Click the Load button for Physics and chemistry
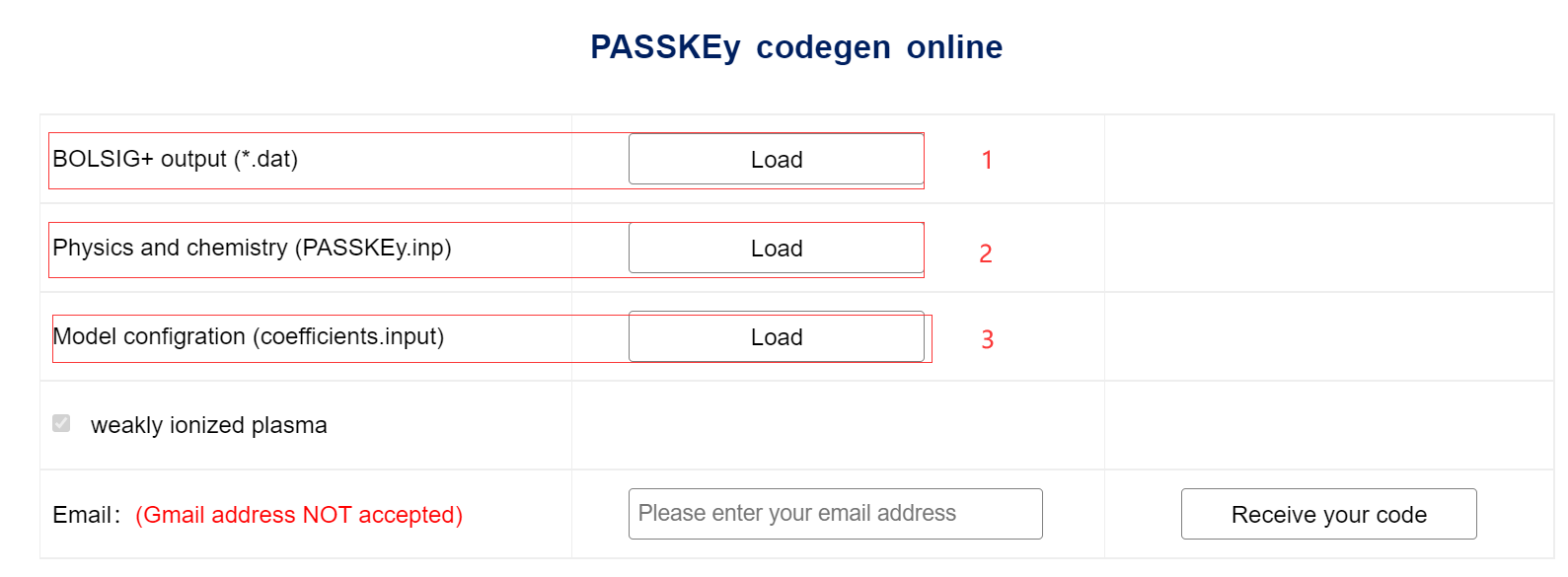The image size is (1568, 577). [x=776, y=248]
